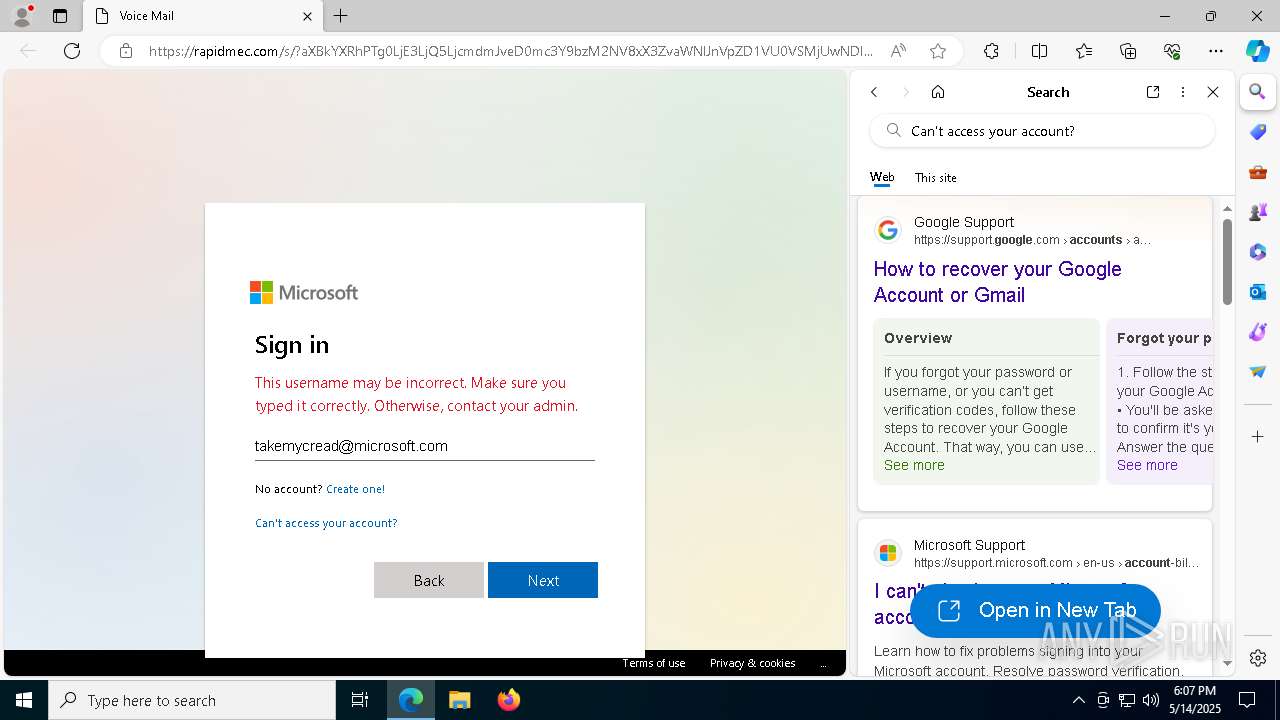Open the Games sidebar icon

click(x=1258, y=212)
